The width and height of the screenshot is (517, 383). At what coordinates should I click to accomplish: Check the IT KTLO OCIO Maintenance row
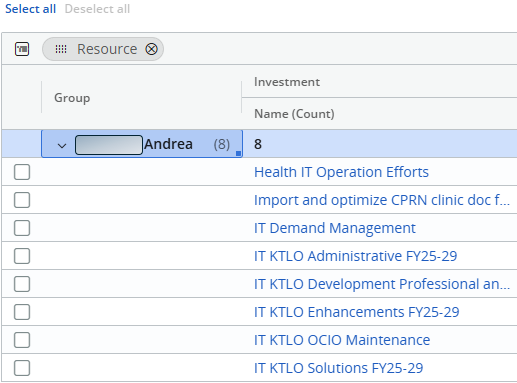[x=22, y=340]
